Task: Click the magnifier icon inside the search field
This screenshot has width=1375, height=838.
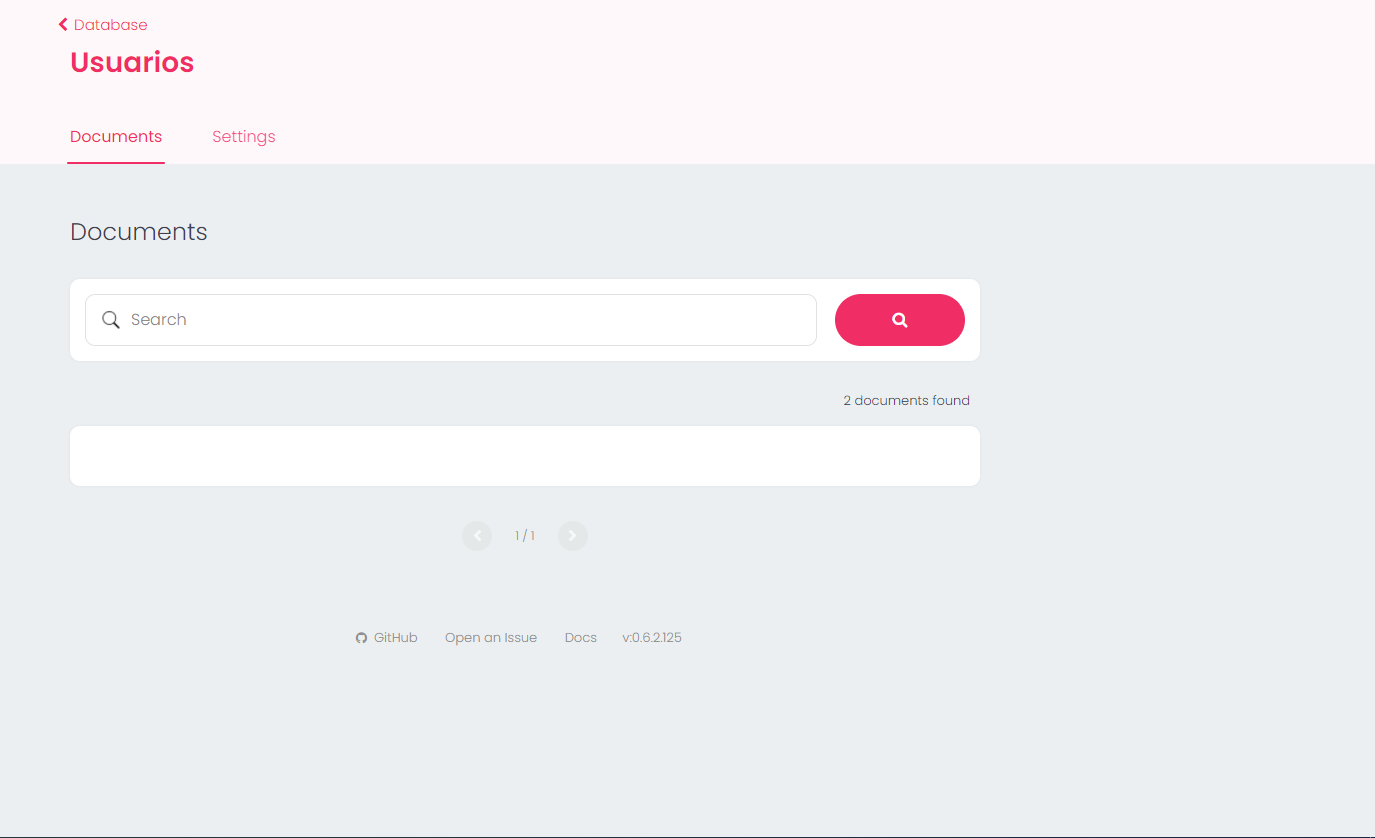Action: coord(110,319)
